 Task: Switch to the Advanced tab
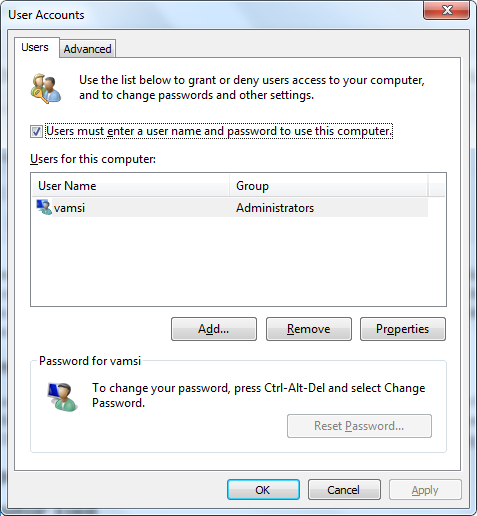87,49
